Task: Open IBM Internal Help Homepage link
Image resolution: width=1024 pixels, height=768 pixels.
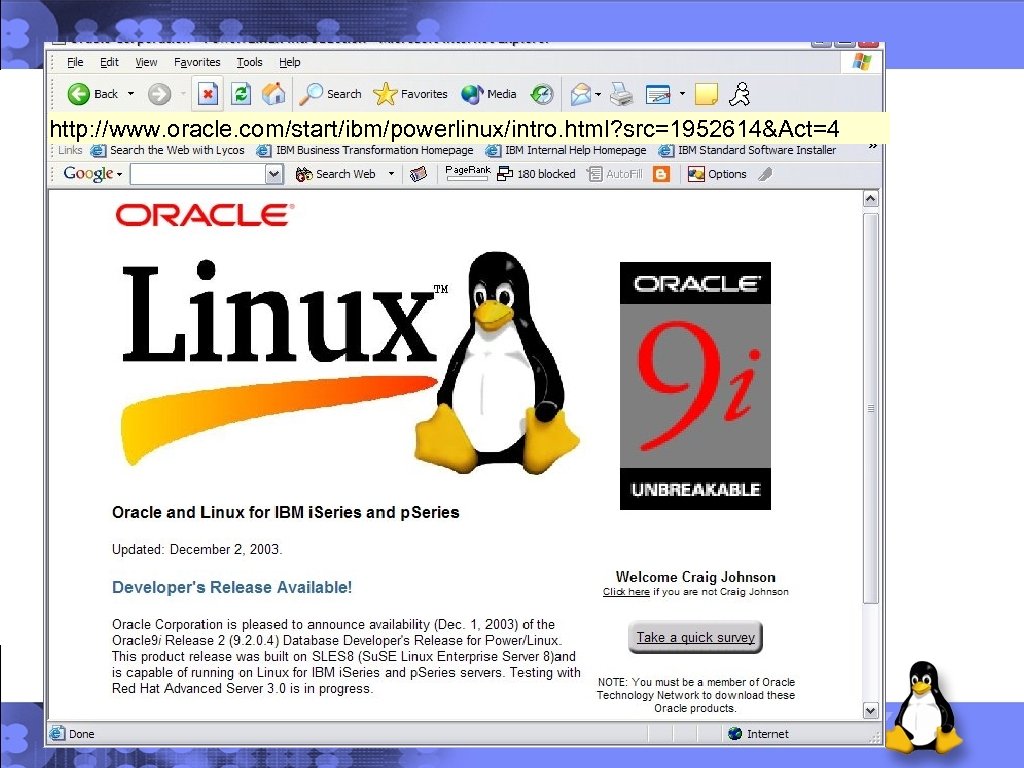Action: click(566, 150)
